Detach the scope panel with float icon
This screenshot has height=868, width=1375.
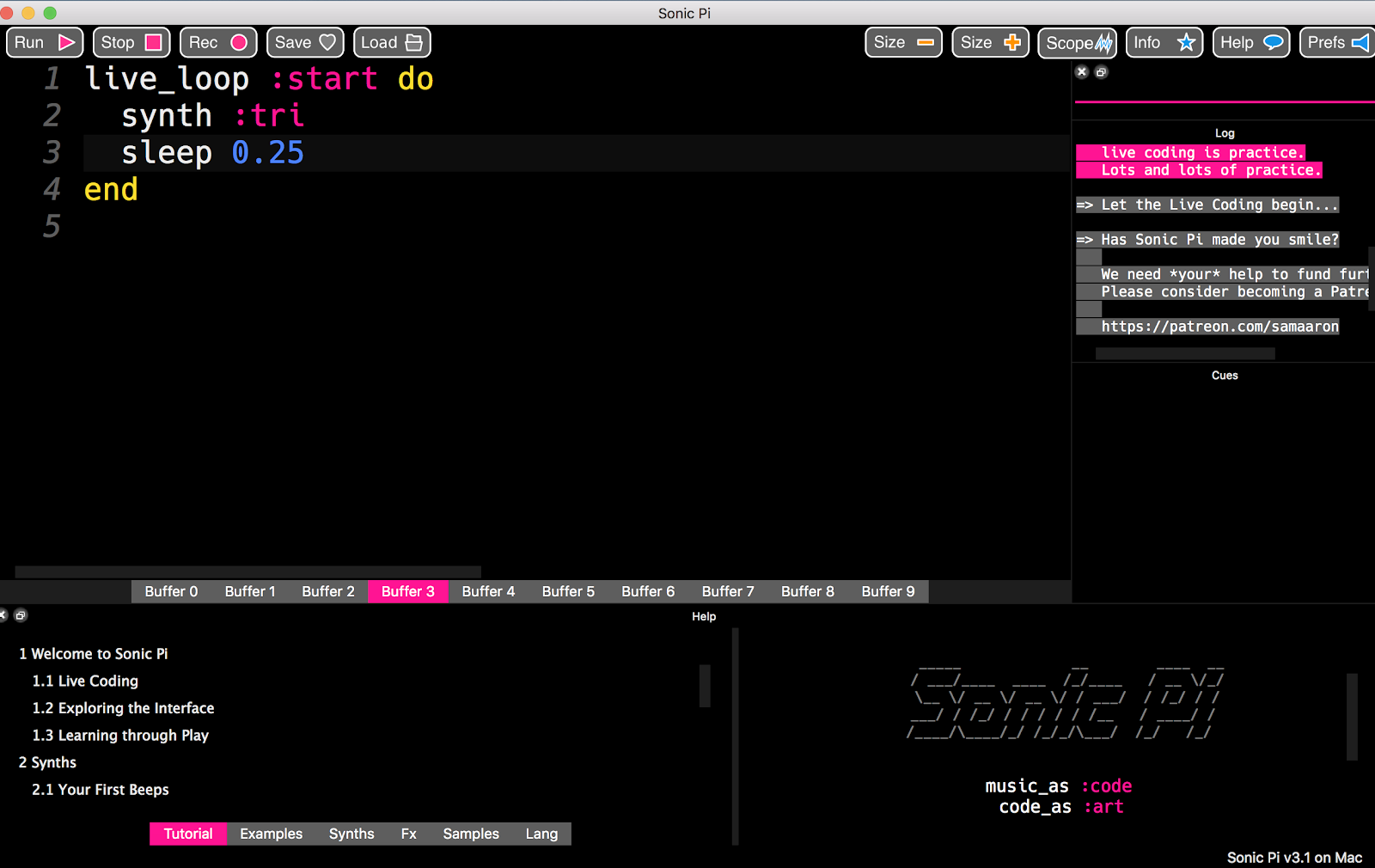tap(1101, 72)
